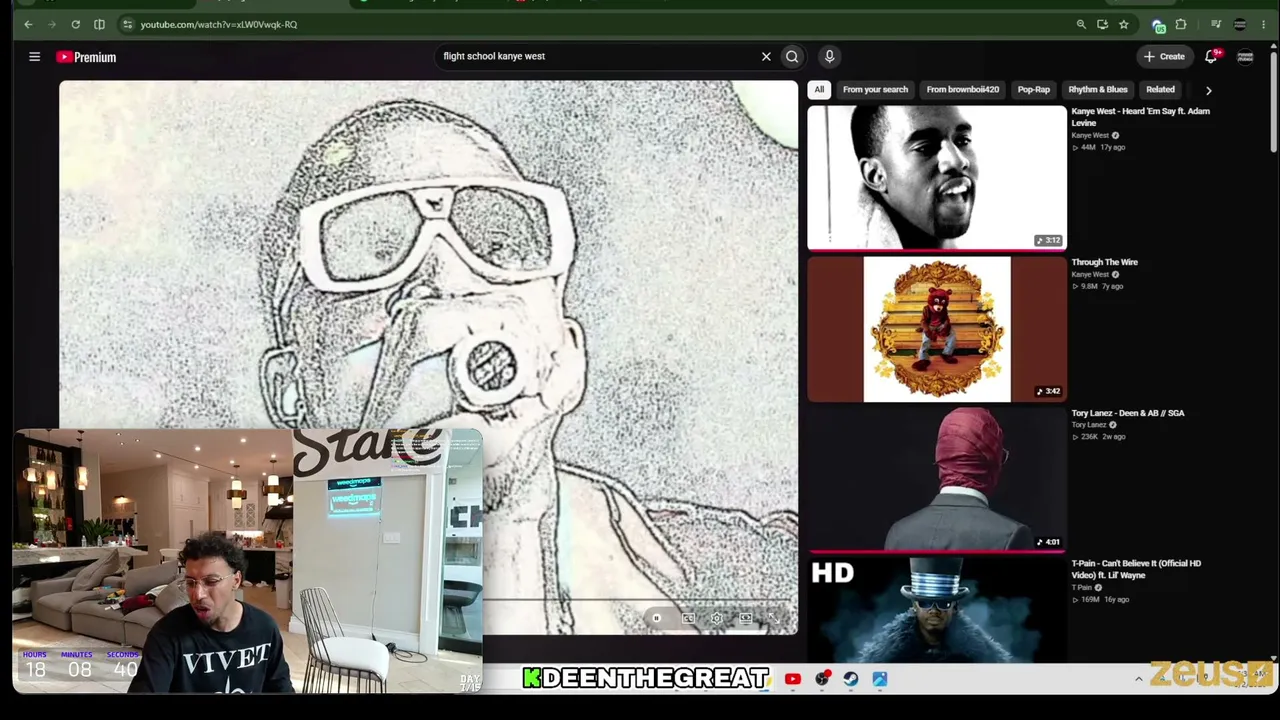Open the YouTube guide hamburger menu
The height and width of the screenshot is (720, 1280).
(34, 57)
